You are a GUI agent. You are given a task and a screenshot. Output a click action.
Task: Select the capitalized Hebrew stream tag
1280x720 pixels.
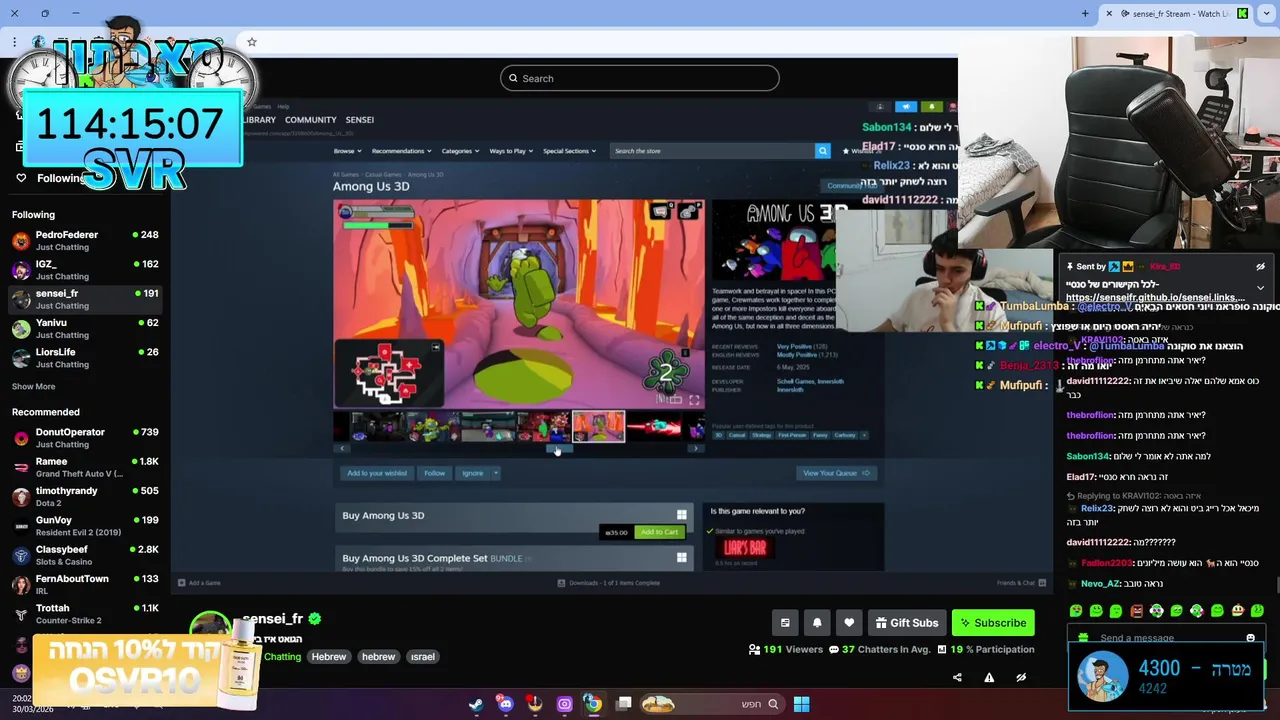click(x=329, y=657)
